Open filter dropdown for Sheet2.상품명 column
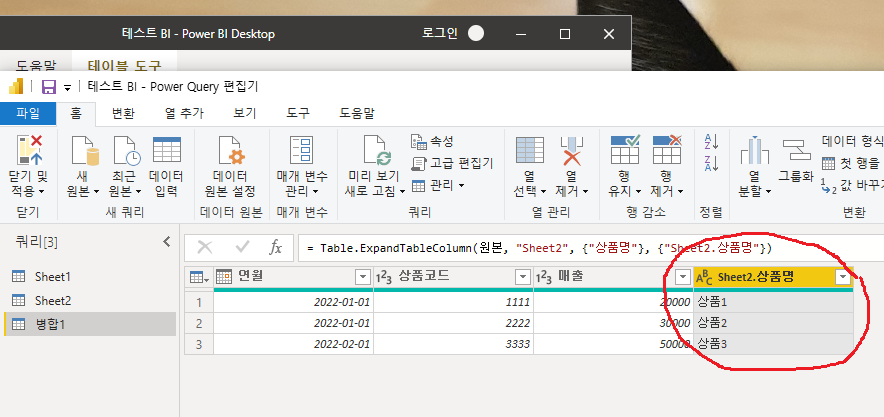Screen dimensions: 884x417 coord(843,277)
